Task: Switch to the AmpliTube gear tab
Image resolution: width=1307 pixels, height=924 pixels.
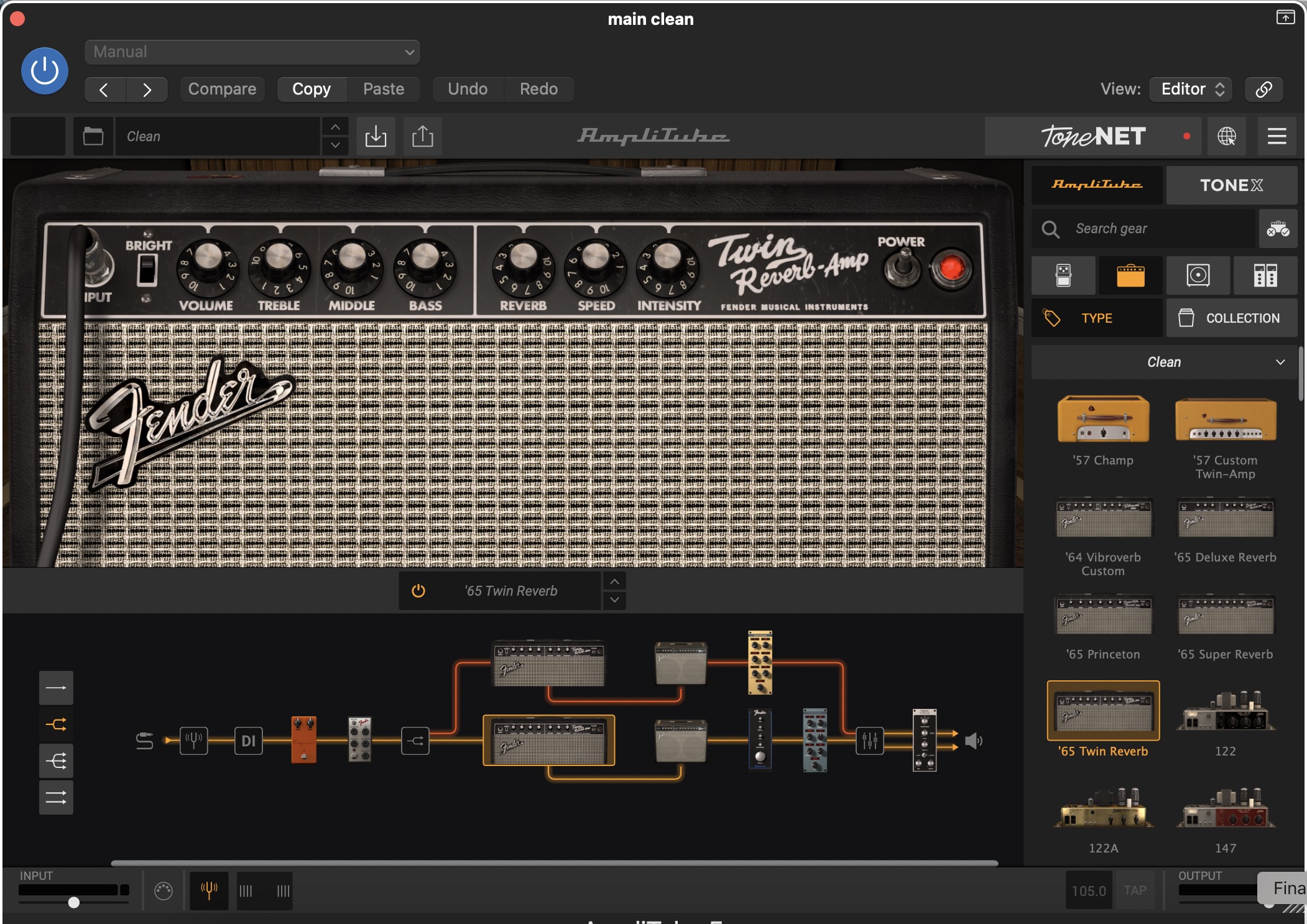Action: (x=1097, y=185)
